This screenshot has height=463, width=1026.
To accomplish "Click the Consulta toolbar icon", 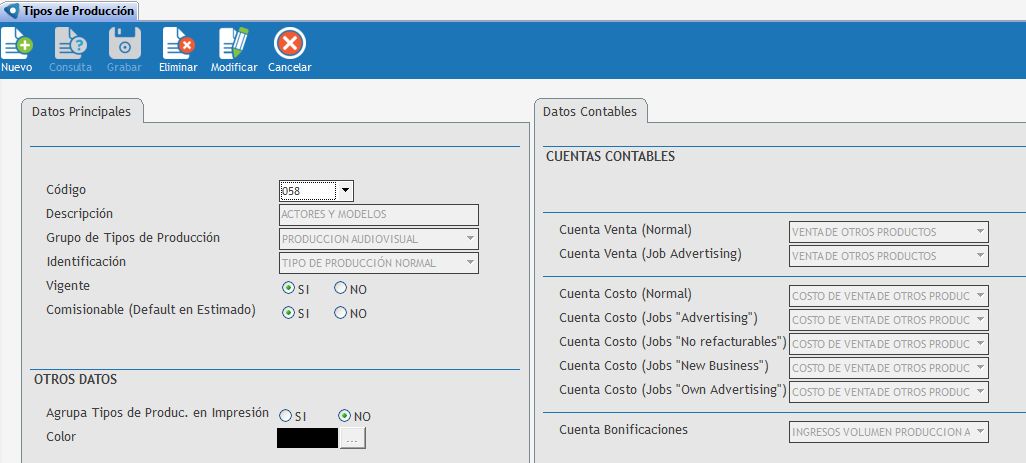I will [x=70, y=43].
